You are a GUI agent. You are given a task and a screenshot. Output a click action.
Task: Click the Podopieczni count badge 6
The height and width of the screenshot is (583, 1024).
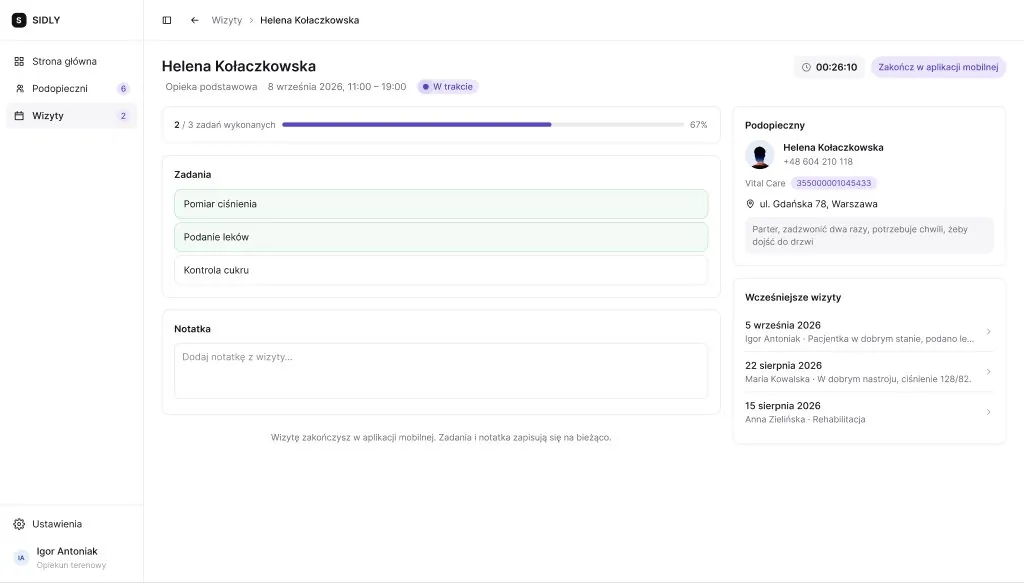(x=123, y=89)
